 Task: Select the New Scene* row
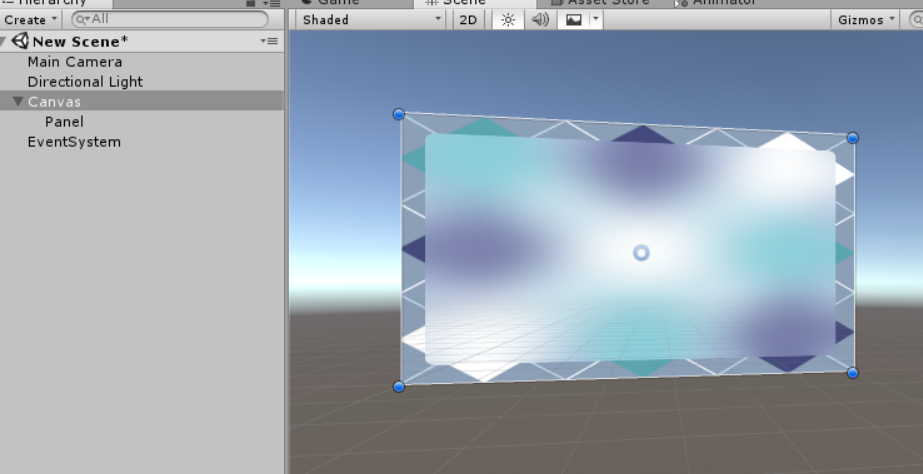click(x=141, y=41)
